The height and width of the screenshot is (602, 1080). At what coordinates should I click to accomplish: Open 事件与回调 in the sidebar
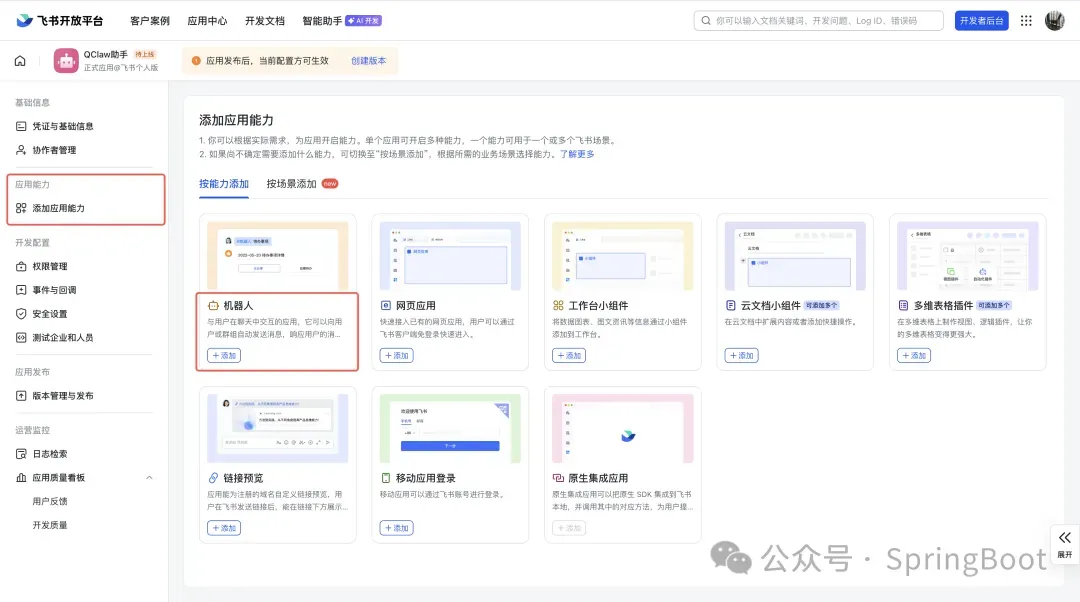tap(54, 290)
